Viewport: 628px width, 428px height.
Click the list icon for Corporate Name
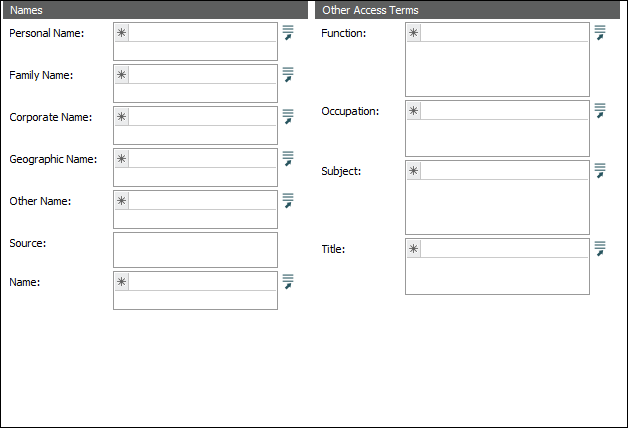click(288, 116)
